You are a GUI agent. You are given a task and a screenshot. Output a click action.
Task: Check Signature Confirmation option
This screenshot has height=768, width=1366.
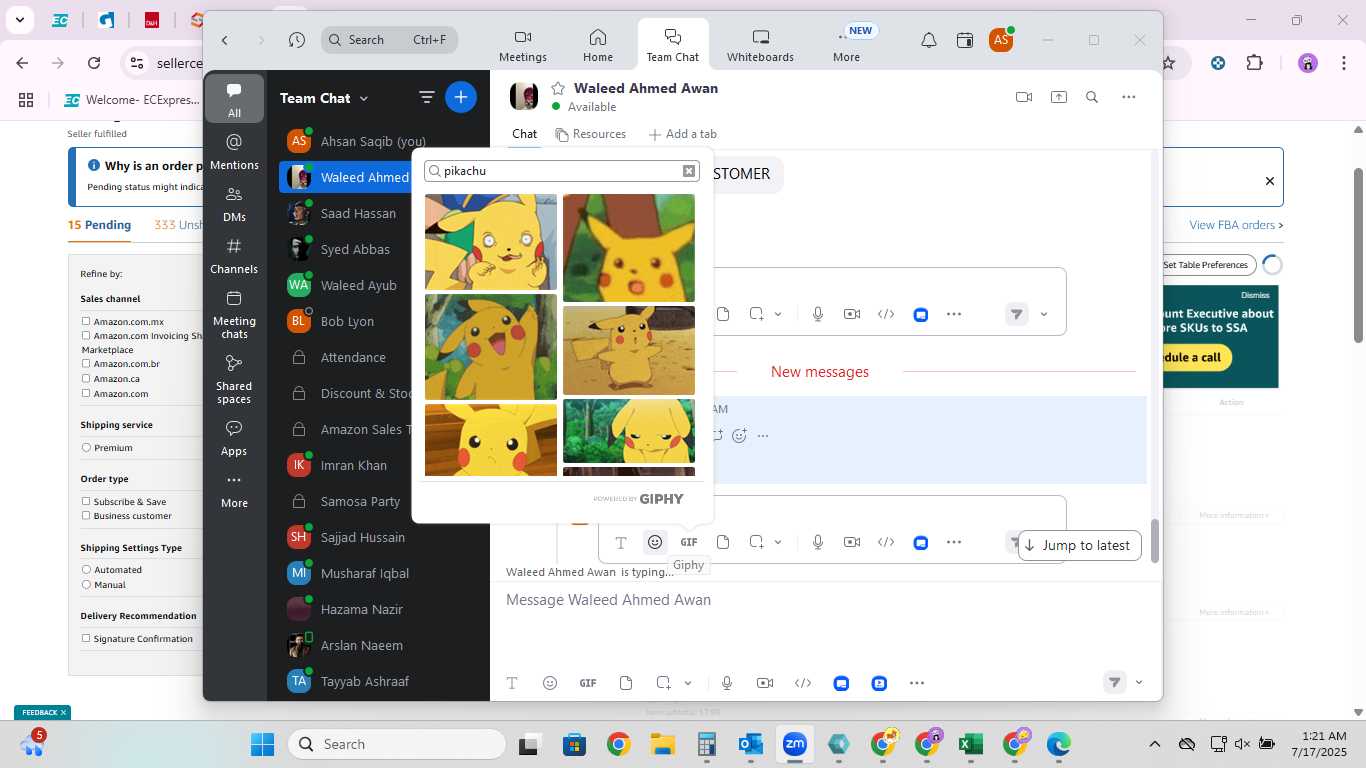point(86,638)
